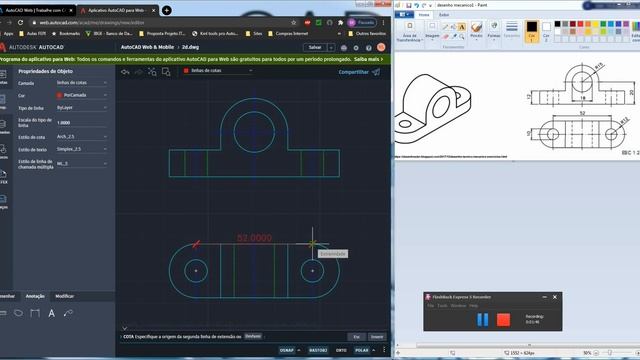Viewport: 640px width, 360px height.
Task: Reload the browser page
Action: coord(20,22)
